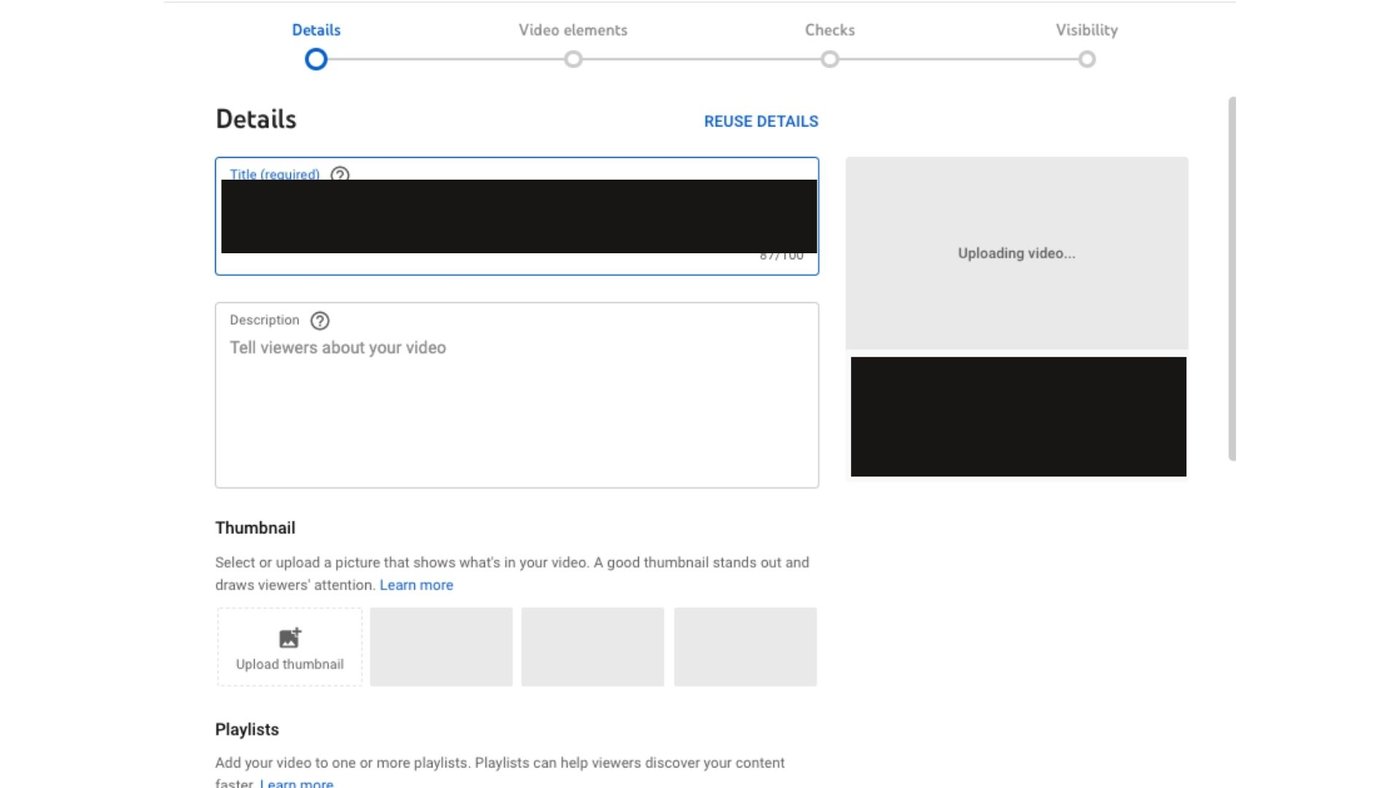The width and height of the screenshot is (1400, 788).
Task: Open Learn more about playlists
Action: pyautogui.click(x=296, y=782)
